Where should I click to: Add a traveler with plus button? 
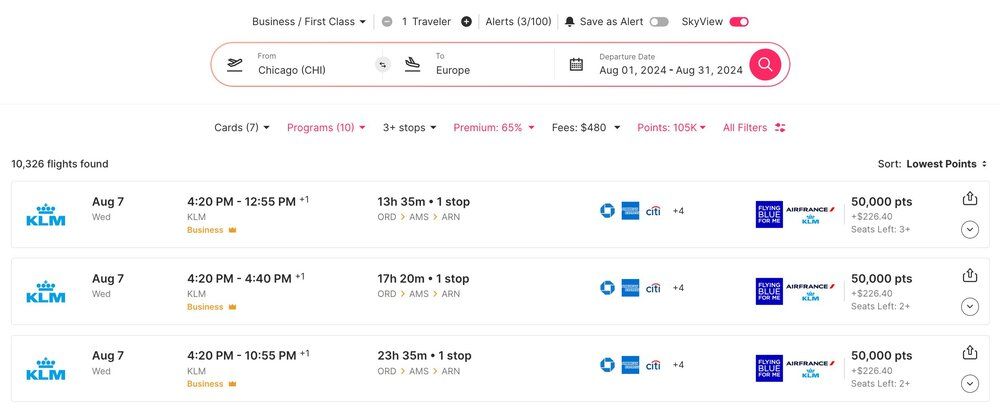[466, 21]
